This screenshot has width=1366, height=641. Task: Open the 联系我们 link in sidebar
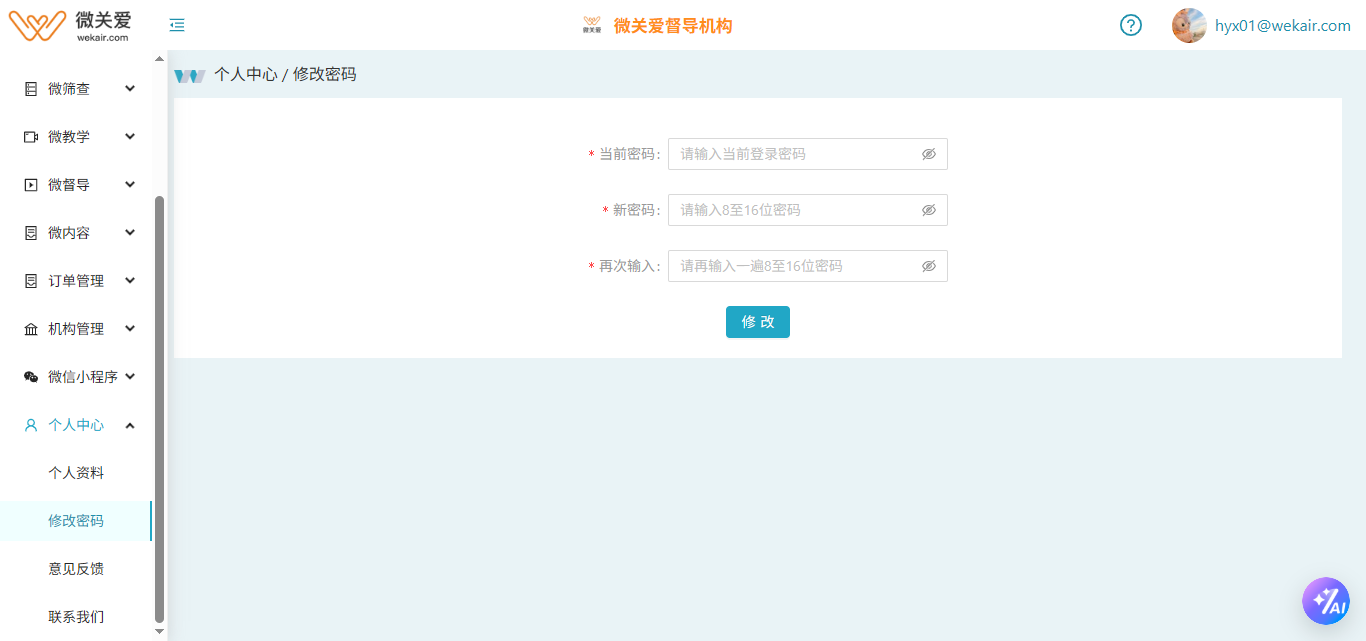[76, 617]
